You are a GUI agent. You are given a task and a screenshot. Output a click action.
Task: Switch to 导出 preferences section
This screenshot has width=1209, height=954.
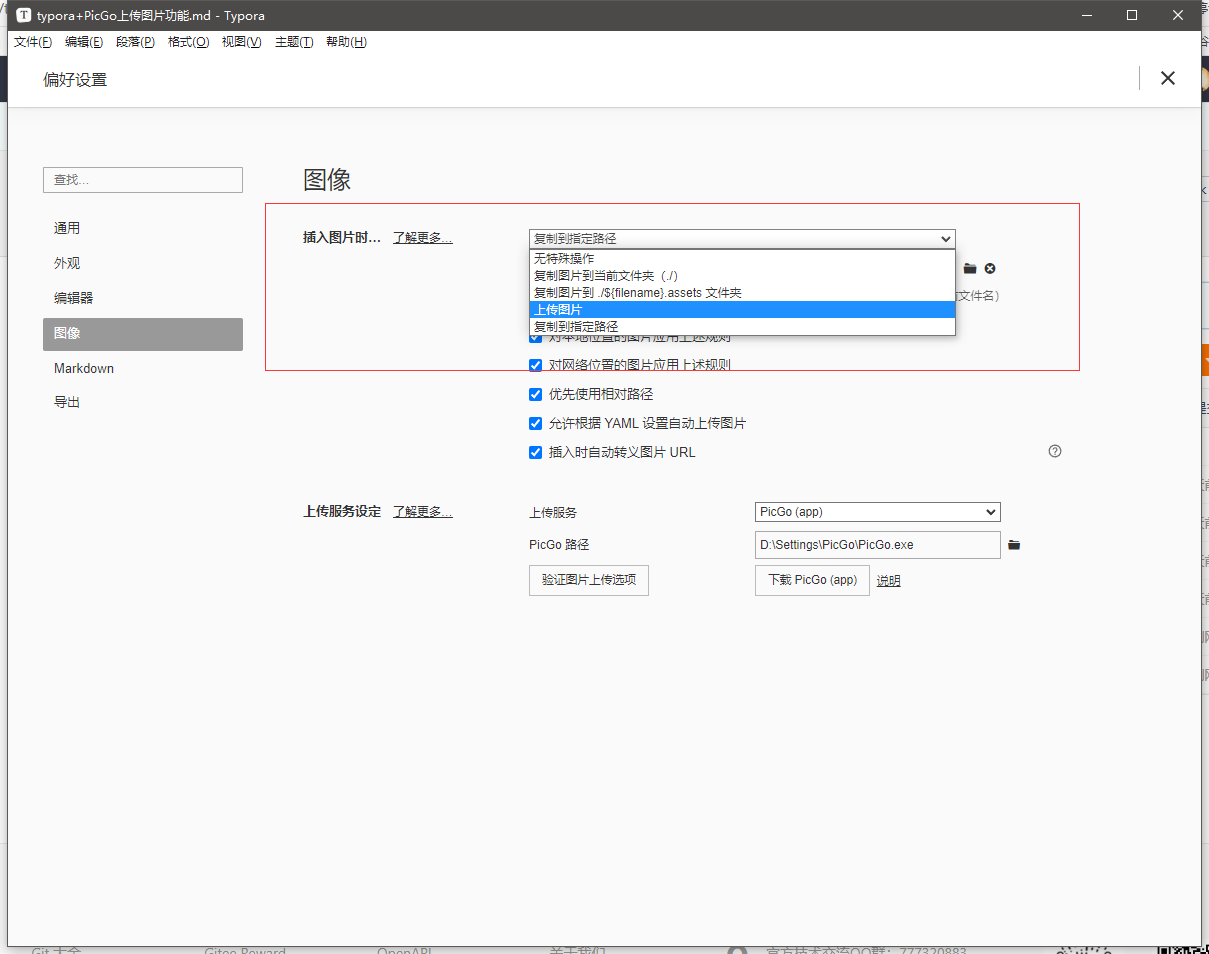[143, 402]
